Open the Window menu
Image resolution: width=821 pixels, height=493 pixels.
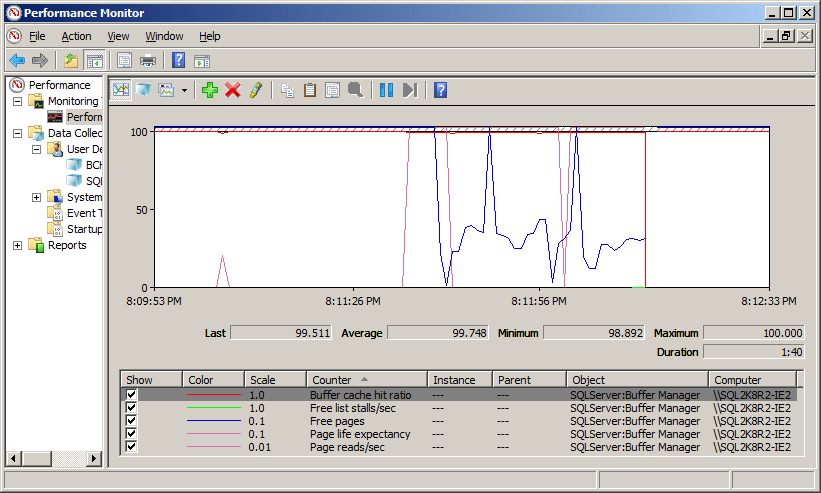point(164,36)
